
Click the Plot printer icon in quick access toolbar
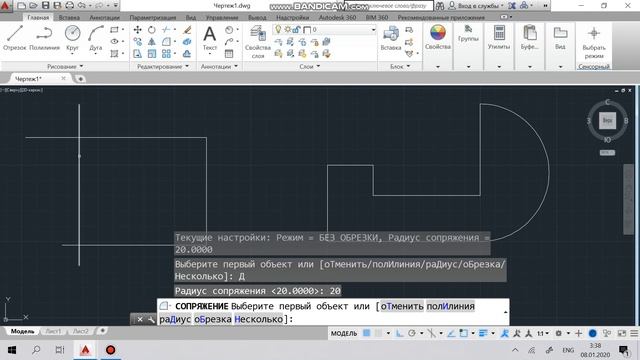(69, 6)
